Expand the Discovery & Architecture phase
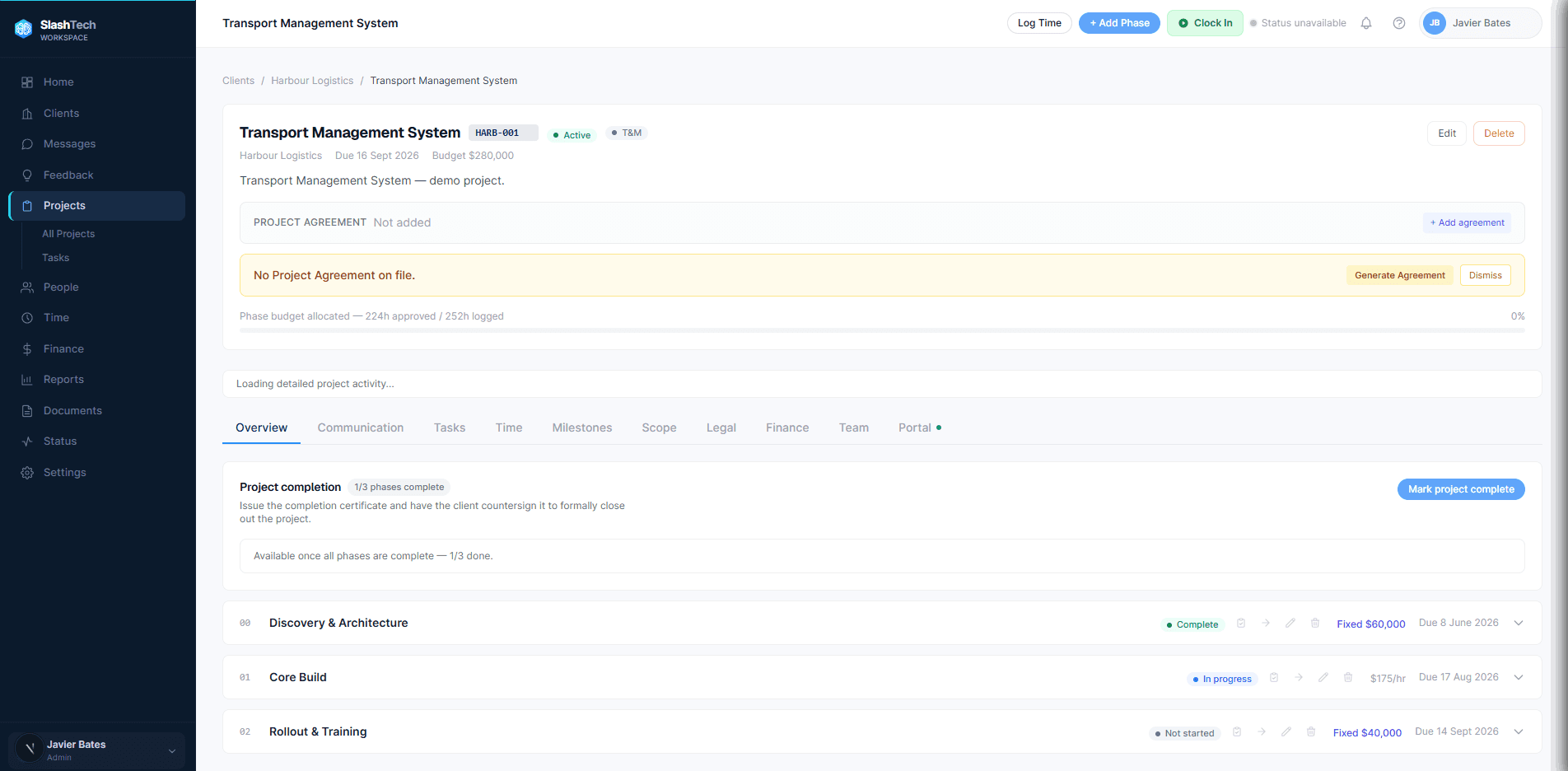Image resolution: width=1568 pixels, height=771 pixels. 1519,624
